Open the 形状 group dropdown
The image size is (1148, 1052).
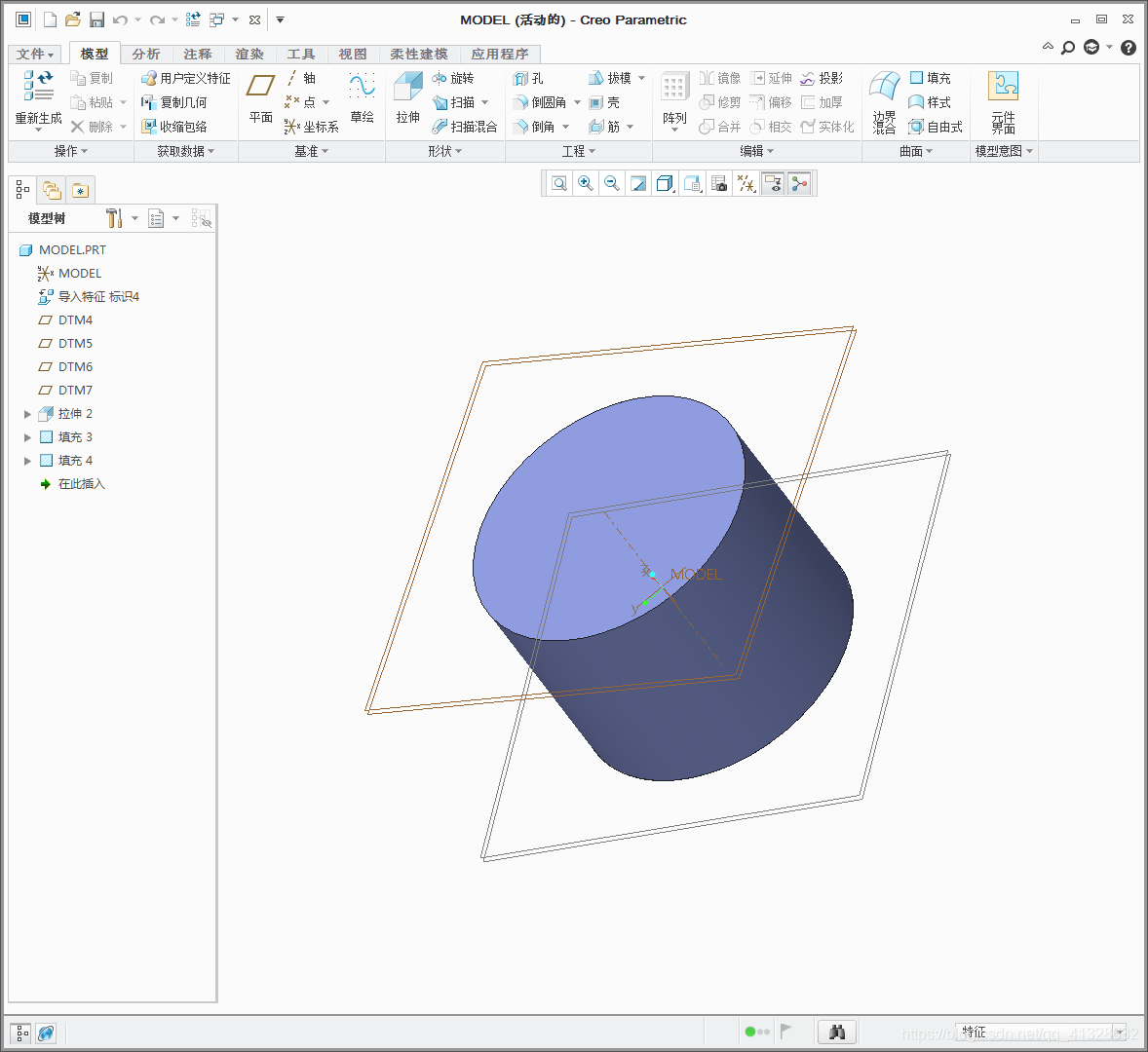(x=445, y=151)
